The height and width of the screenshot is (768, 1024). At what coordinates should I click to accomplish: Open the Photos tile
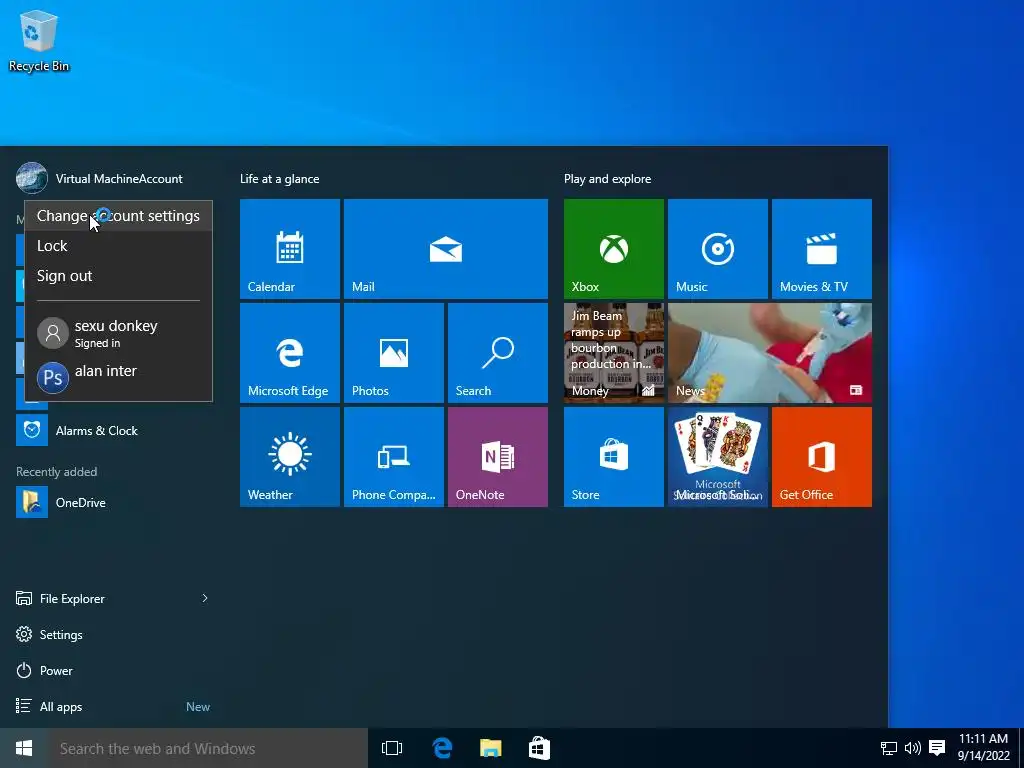(x=394, y=353)
